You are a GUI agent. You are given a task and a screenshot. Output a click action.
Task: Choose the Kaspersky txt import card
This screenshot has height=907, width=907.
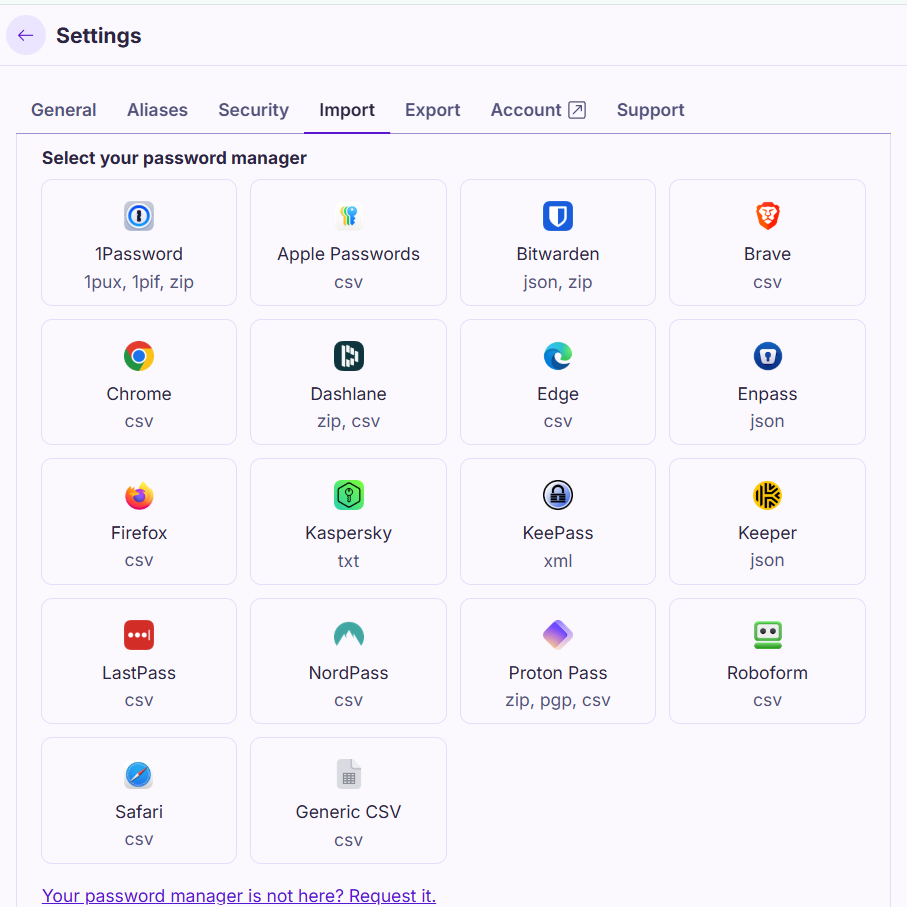tap(348, 521)
